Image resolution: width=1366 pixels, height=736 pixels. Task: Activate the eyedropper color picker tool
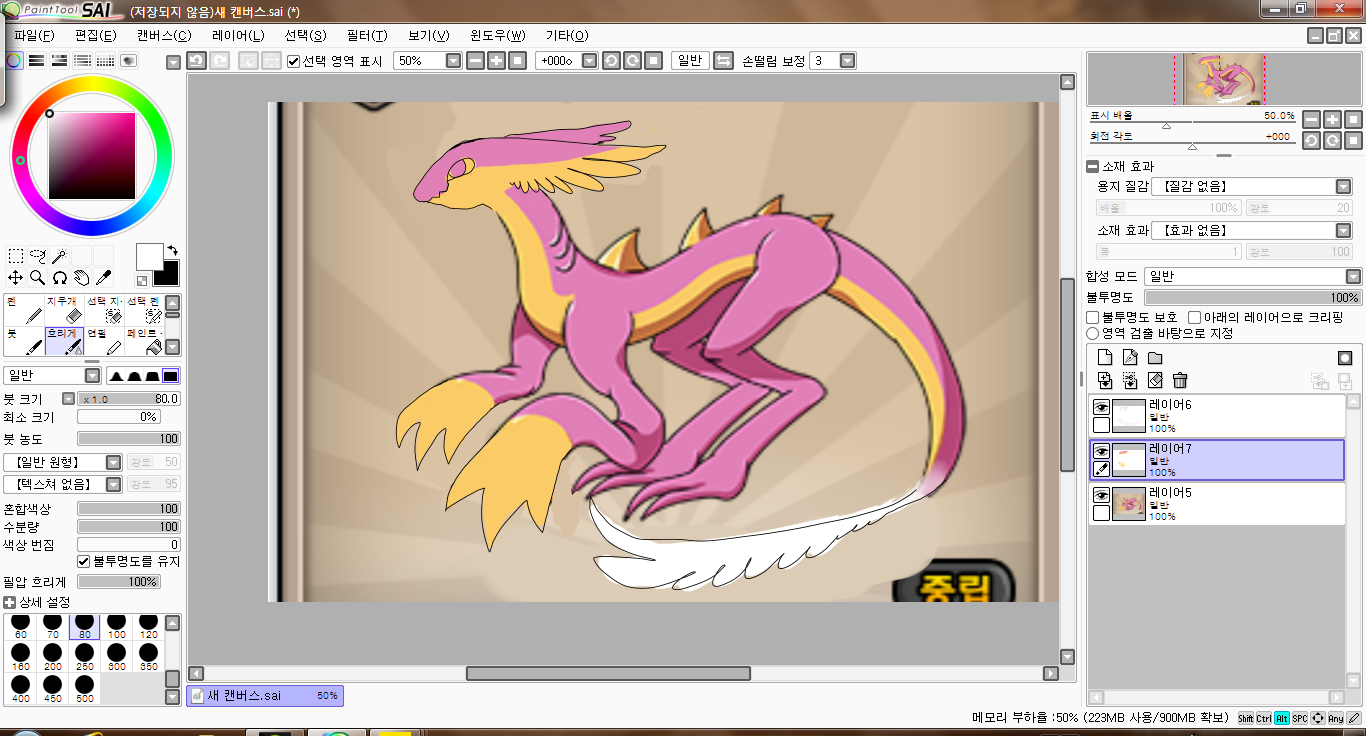tap(103, 277)
